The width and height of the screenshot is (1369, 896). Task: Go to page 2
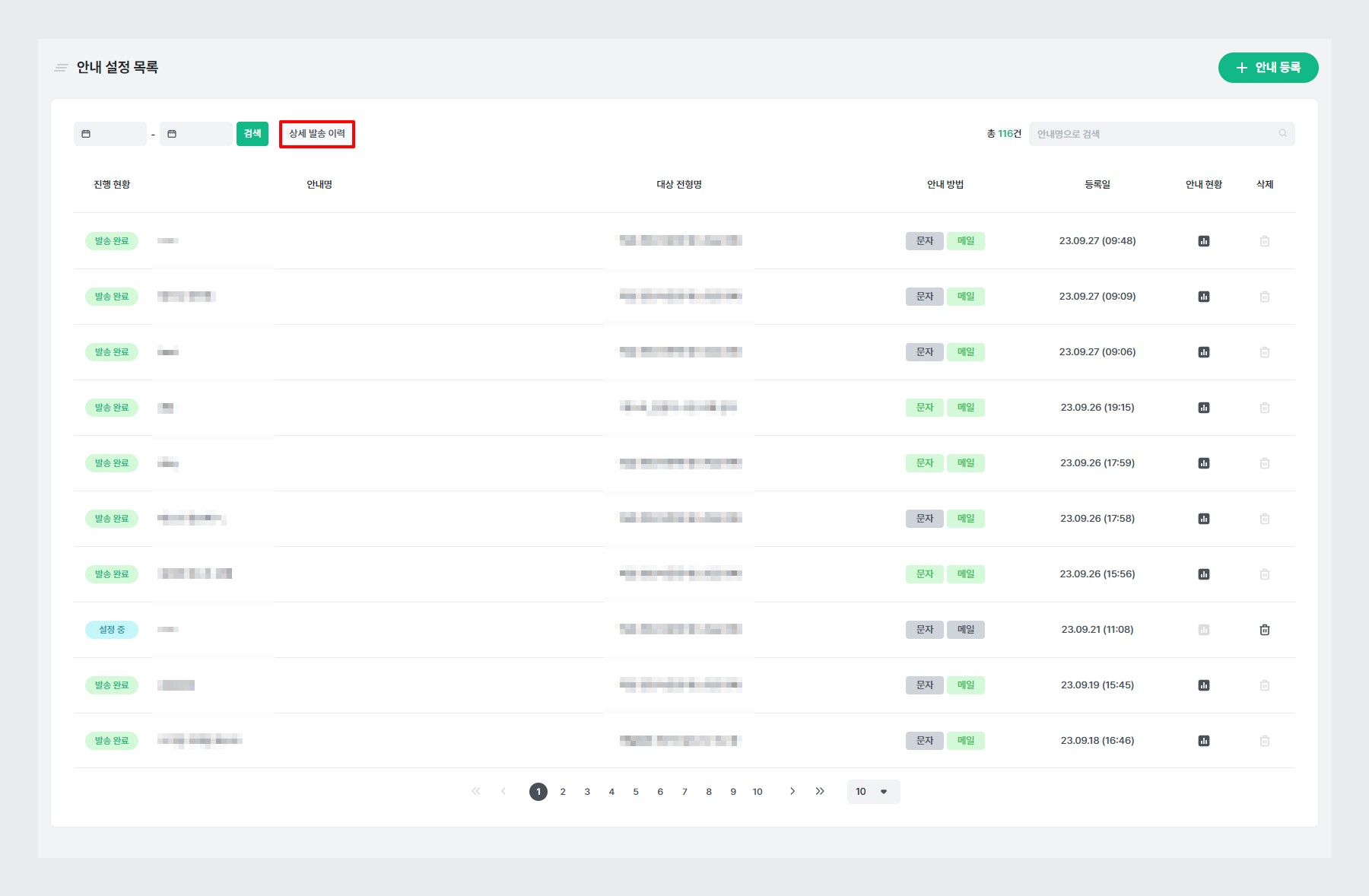pyautogui.click(x=563, y=792)
